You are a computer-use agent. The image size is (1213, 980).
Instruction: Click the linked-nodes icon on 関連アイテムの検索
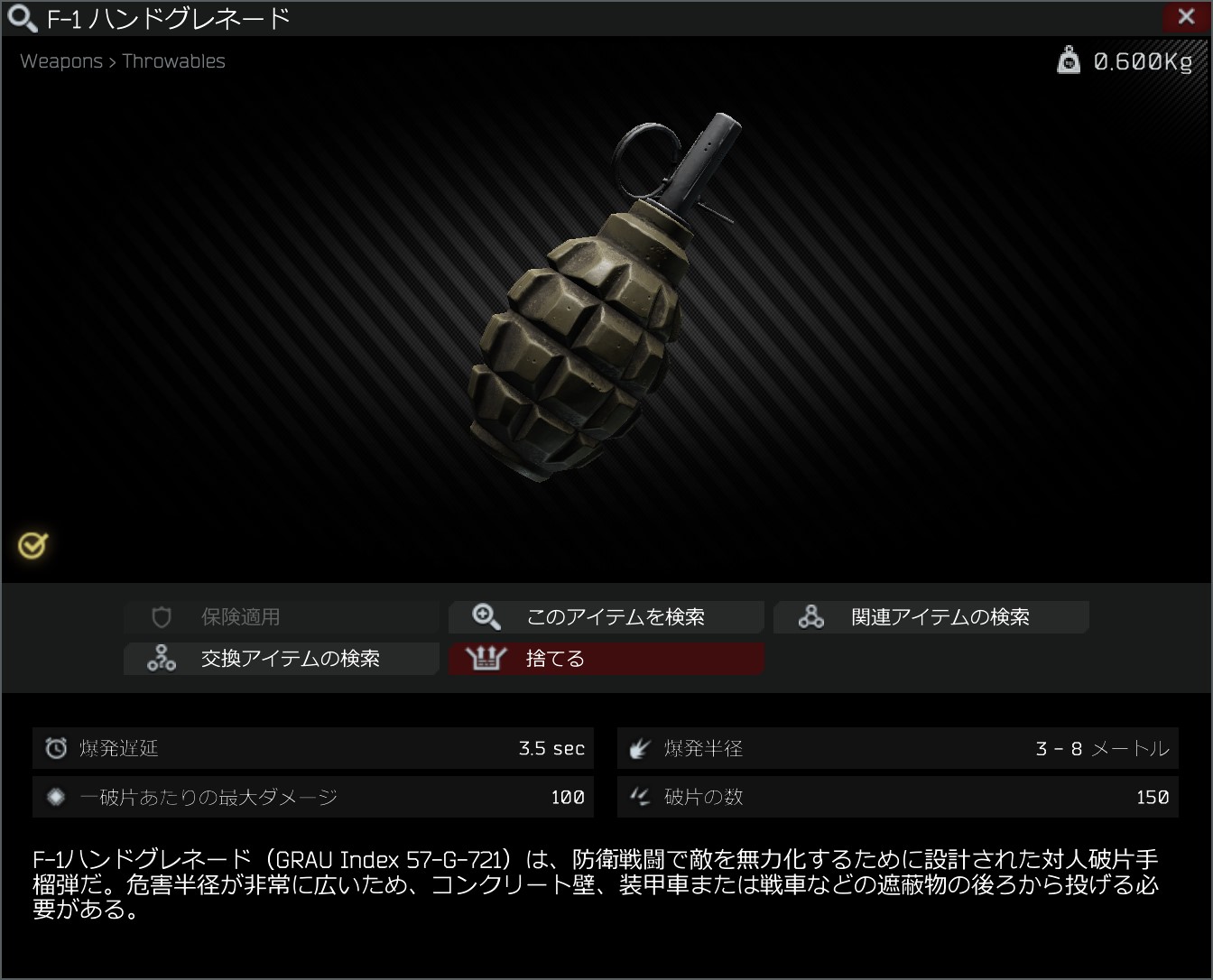point(810,617)
